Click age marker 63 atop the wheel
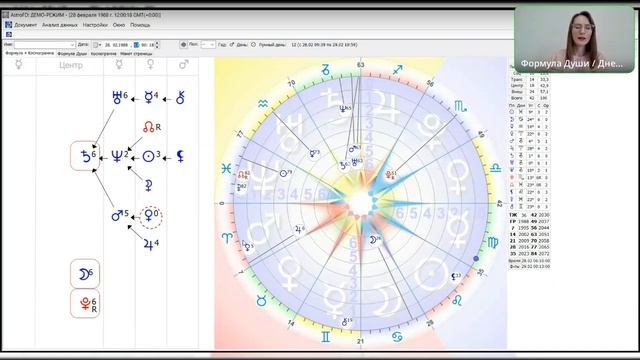 (360, 65)
